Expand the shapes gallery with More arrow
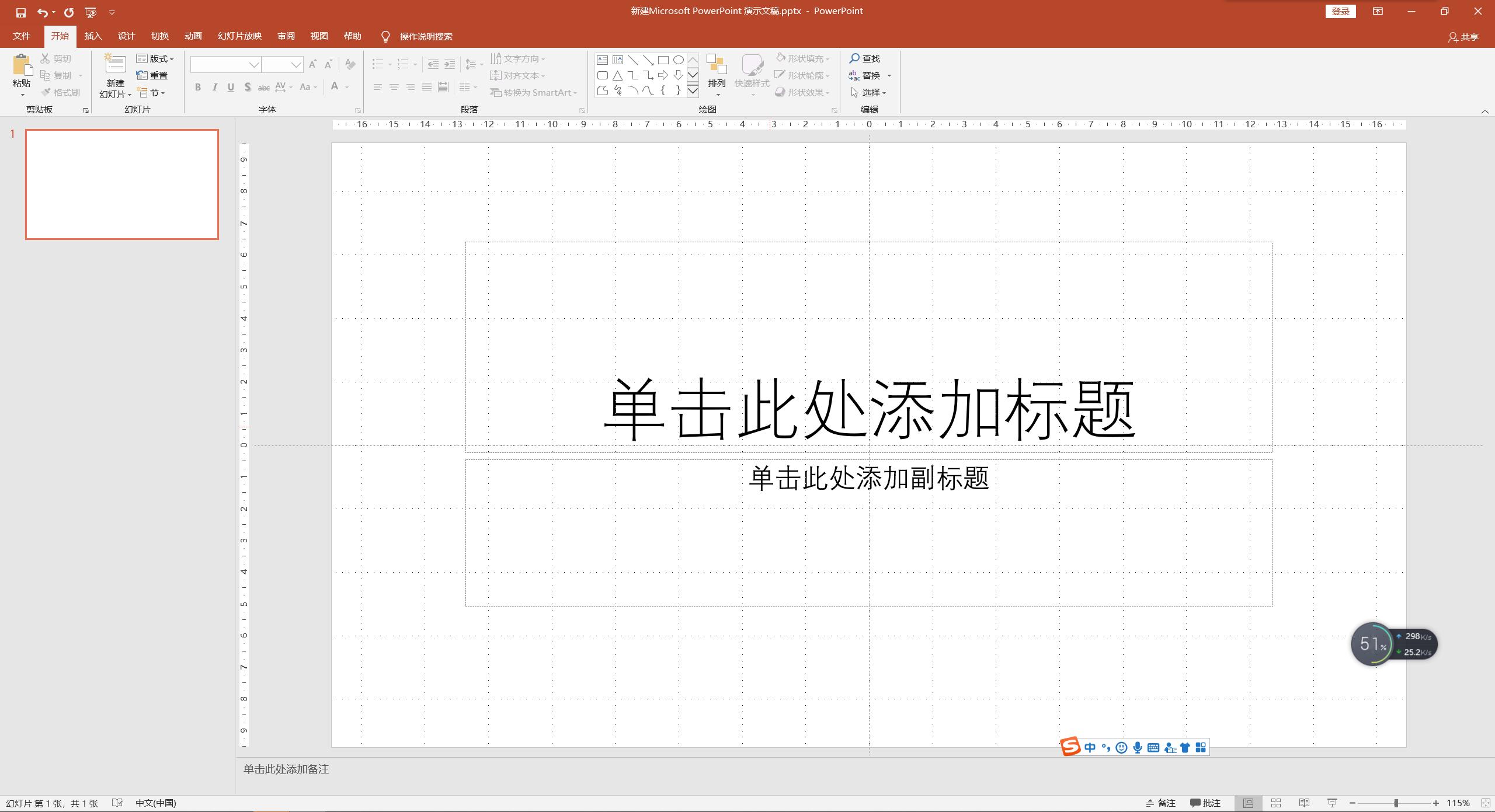The width and height of the screenshot is (1495, 812). (693, 92)
